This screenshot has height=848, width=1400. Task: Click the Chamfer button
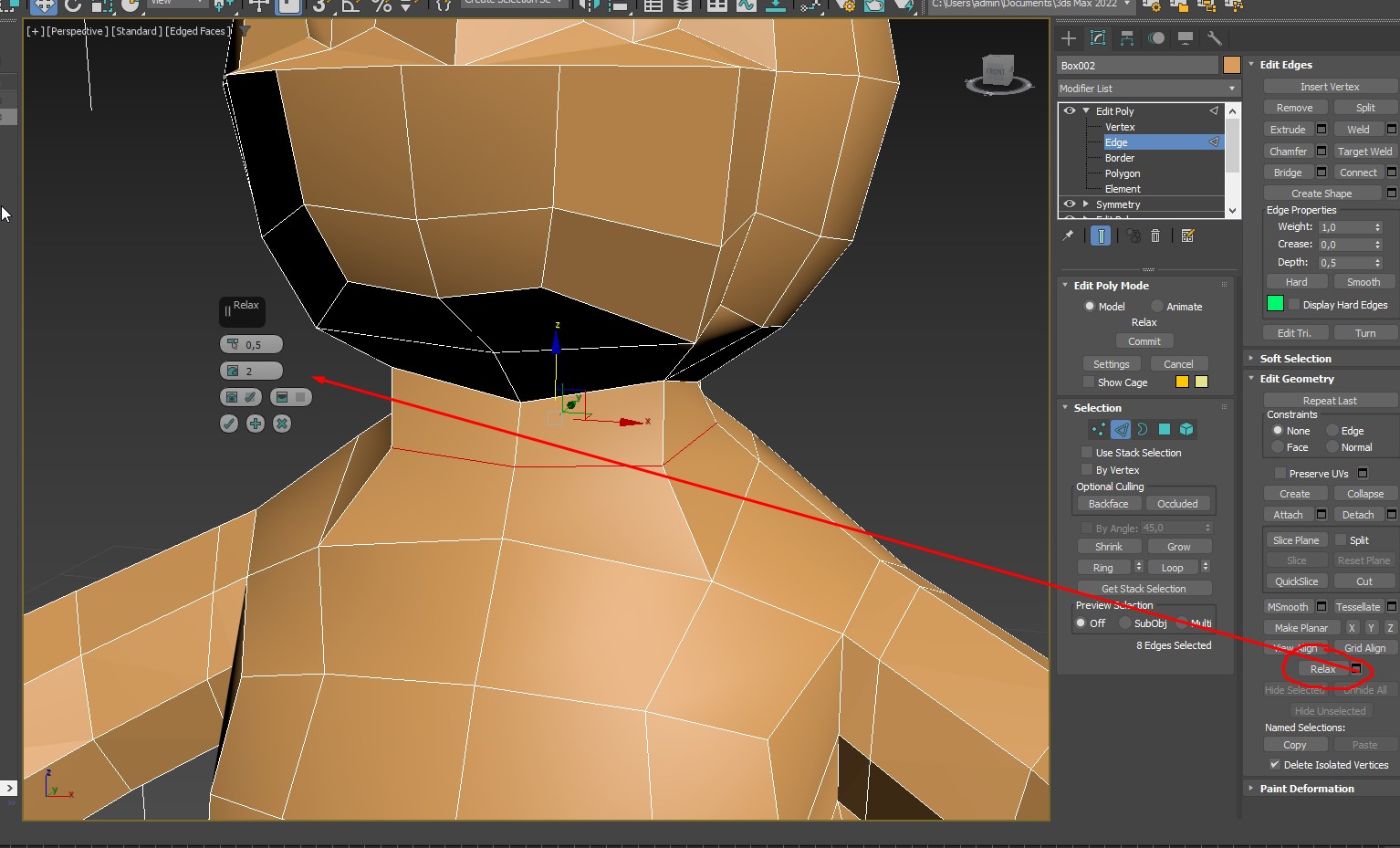click(1288, 152)
